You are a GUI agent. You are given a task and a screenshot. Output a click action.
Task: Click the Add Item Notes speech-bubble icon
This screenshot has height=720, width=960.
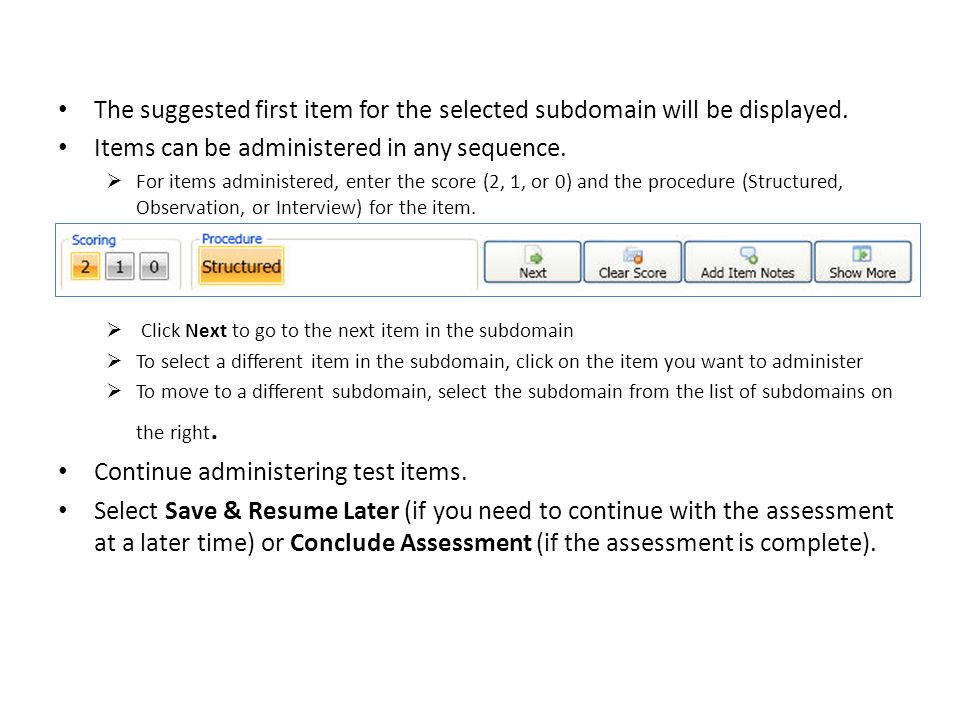(x=748, y=255)
